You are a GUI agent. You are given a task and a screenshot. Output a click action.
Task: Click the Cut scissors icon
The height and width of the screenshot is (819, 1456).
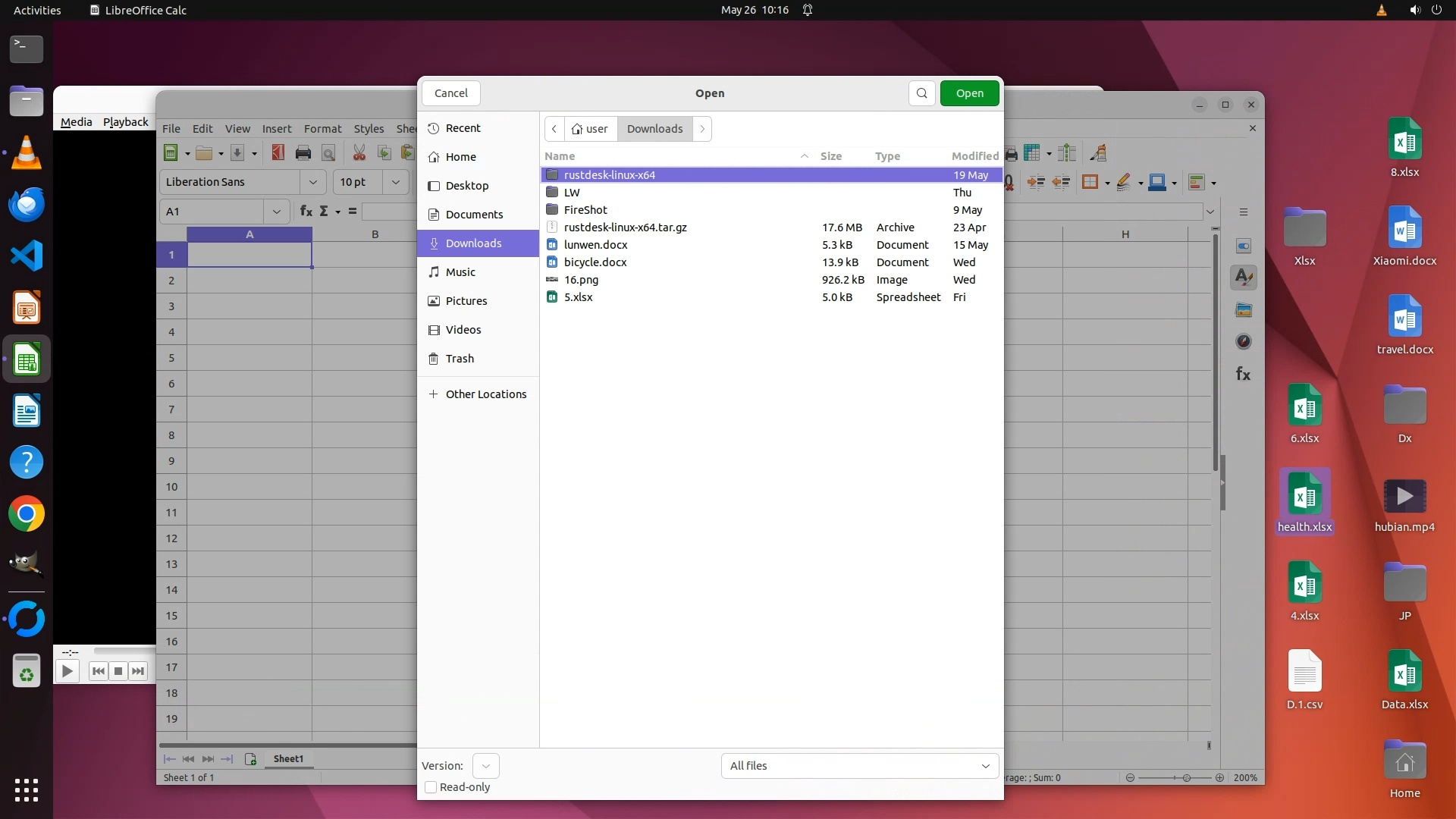click(x=359, y=153)
